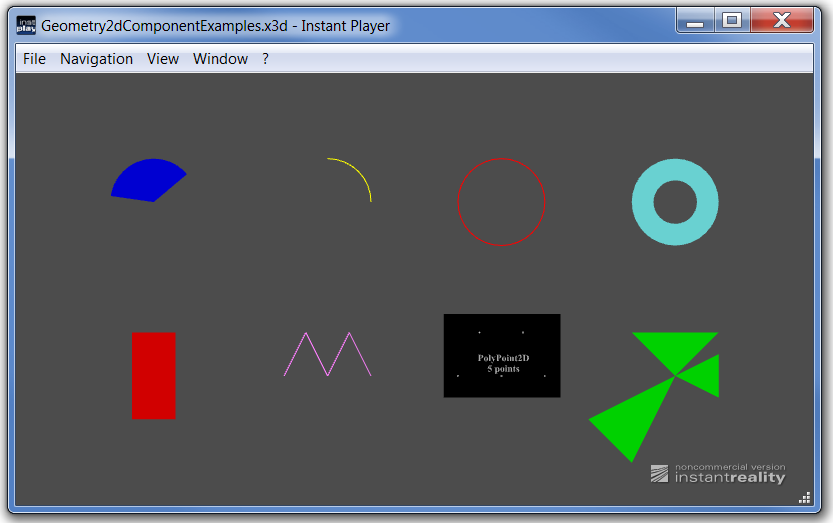Screen dimensions: 833x523
Task: Click the Instant Player title bar icon
Action: pos(26,25)
